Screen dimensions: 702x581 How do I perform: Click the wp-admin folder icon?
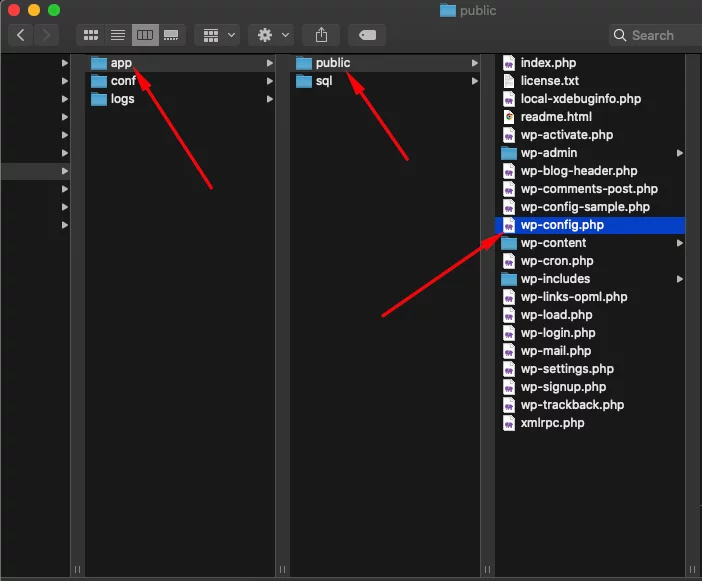click(x=509, y=154)
